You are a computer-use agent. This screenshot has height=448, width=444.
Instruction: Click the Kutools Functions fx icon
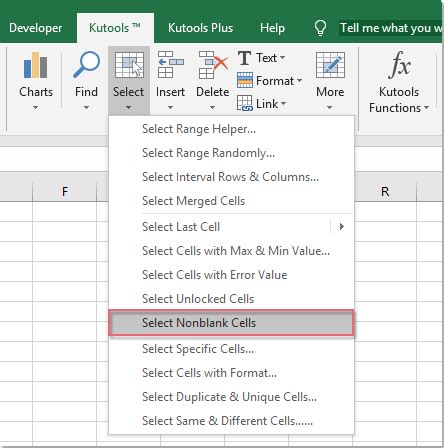[399, 65]
